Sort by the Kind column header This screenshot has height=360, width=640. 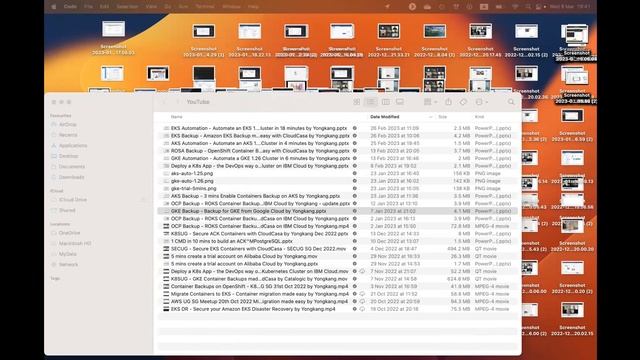479,117
